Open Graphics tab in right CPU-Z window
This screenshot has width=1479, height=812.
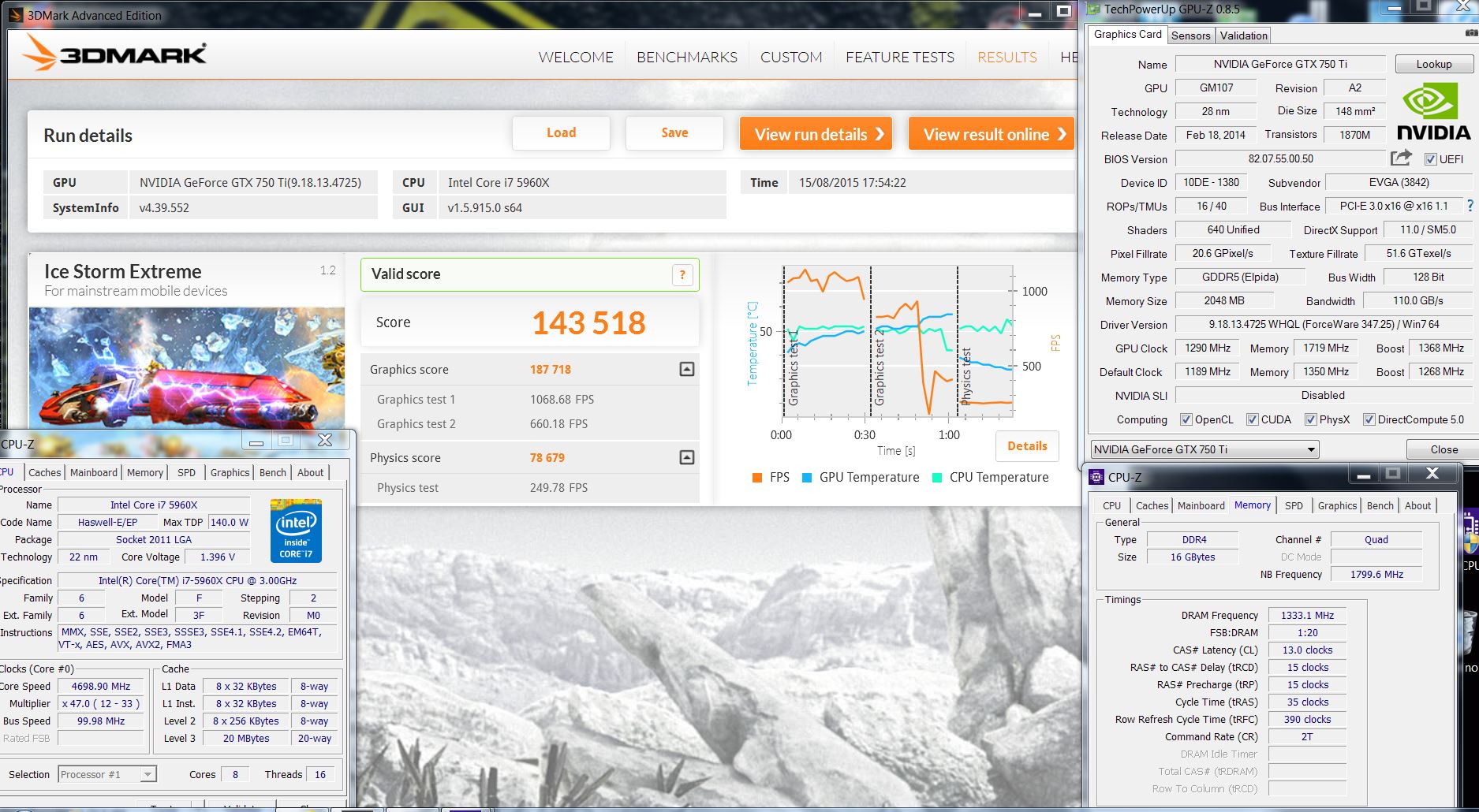point(1337,505)
